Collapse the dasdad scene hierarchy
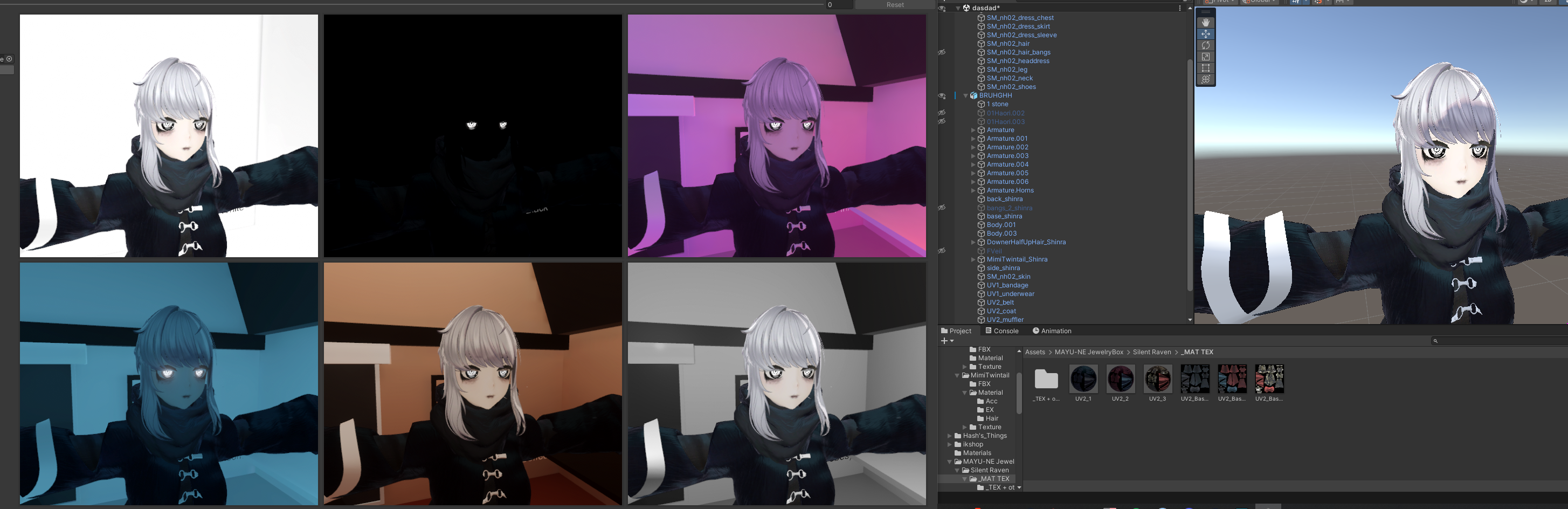 coord(958,8)
